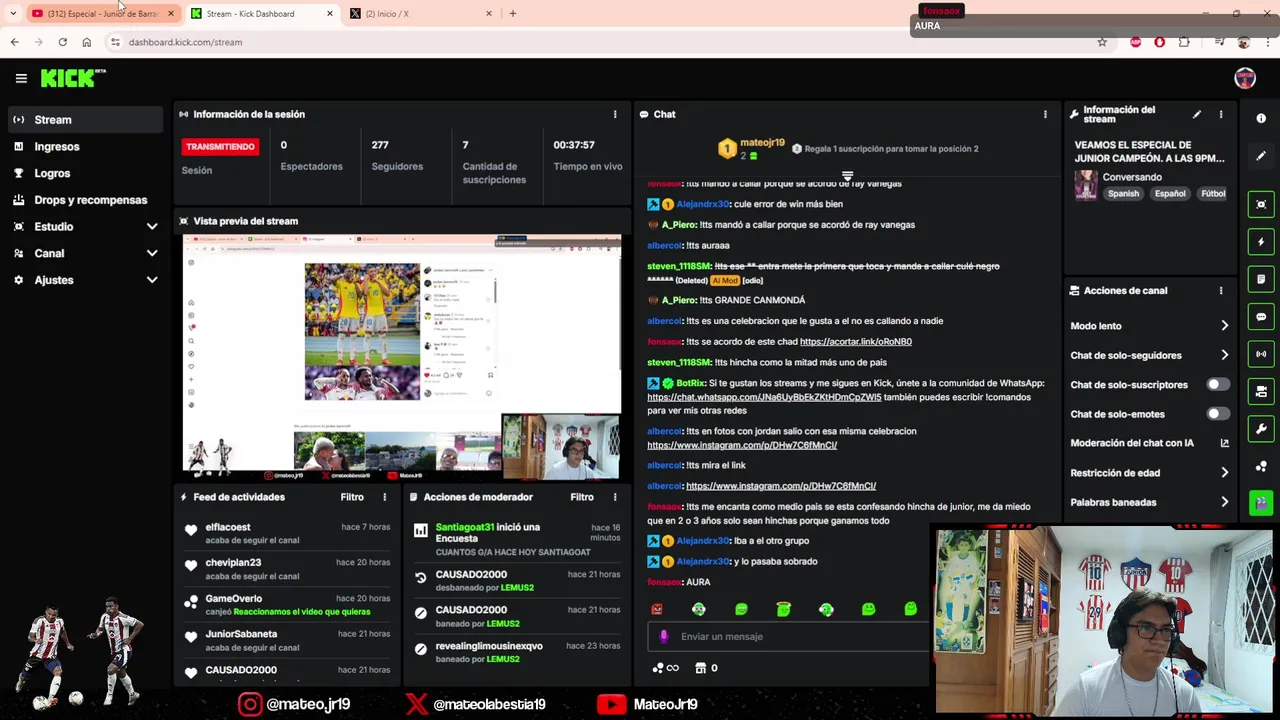Open Moderación del chat con IA external link
The image size is (1280, 720).
coord(1224,443)
